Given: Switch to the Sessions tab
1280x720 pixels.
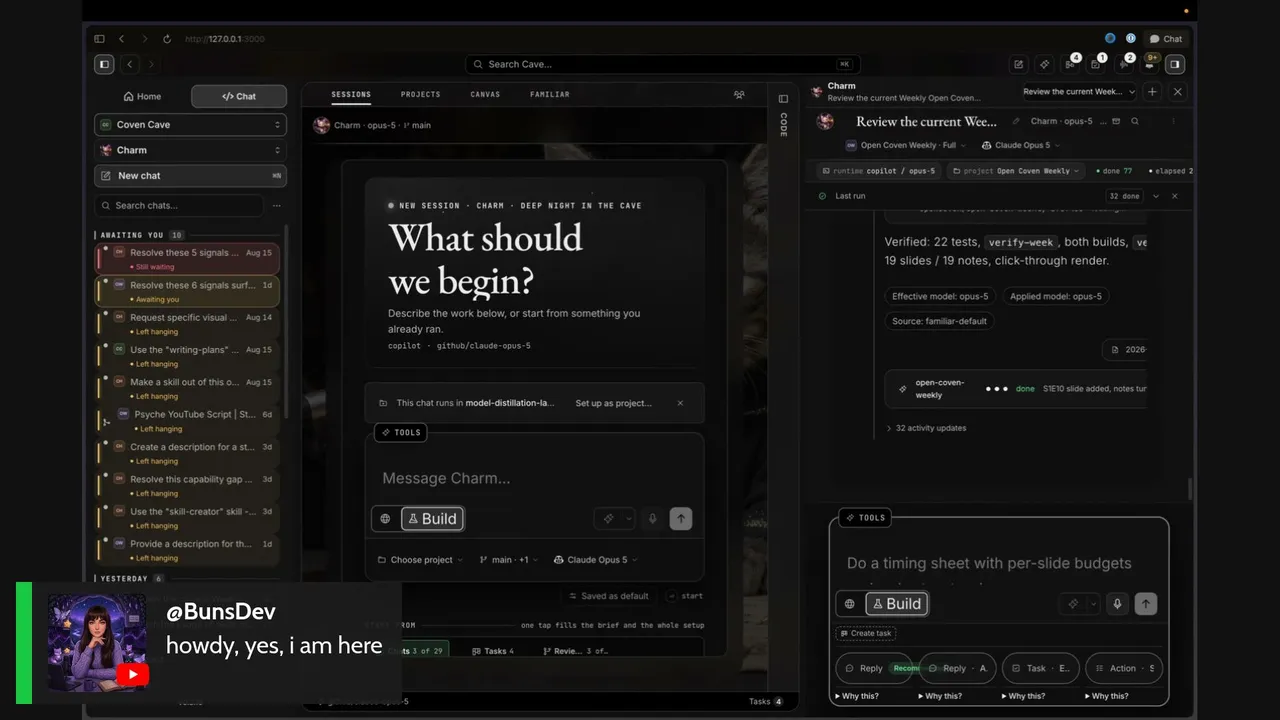Looking at the screenshot, I should coord(351,95).
